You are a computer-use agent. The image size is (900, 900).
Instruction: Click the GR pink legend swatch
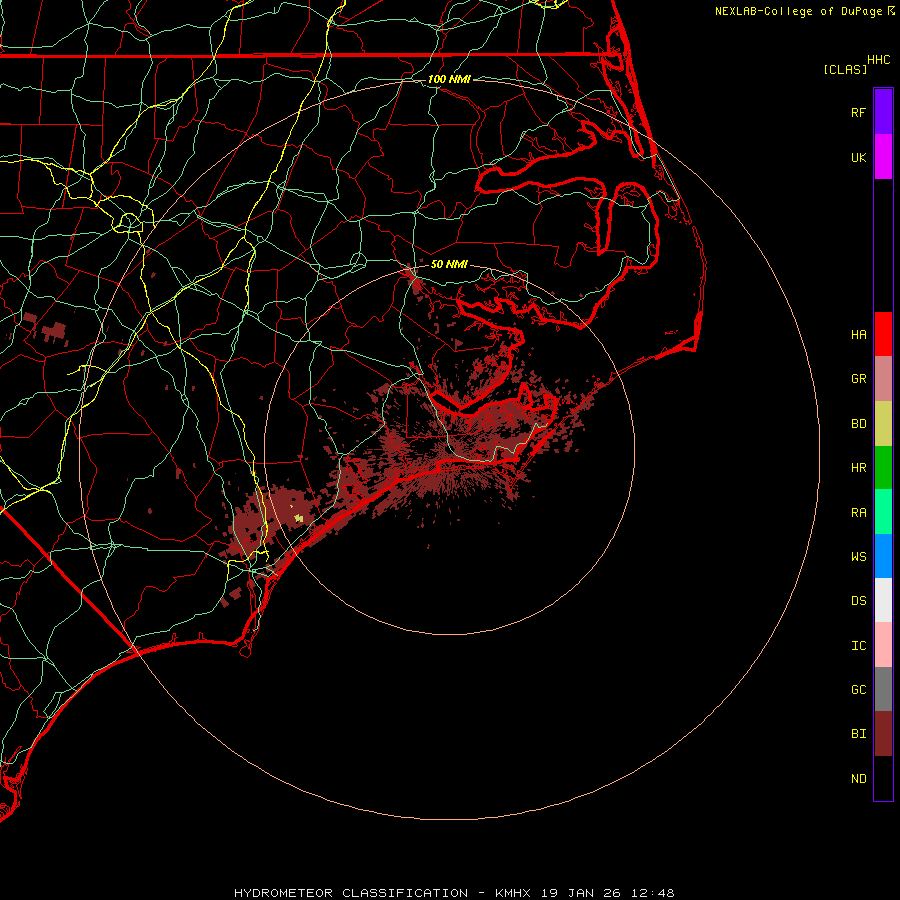tap(883, 379)
